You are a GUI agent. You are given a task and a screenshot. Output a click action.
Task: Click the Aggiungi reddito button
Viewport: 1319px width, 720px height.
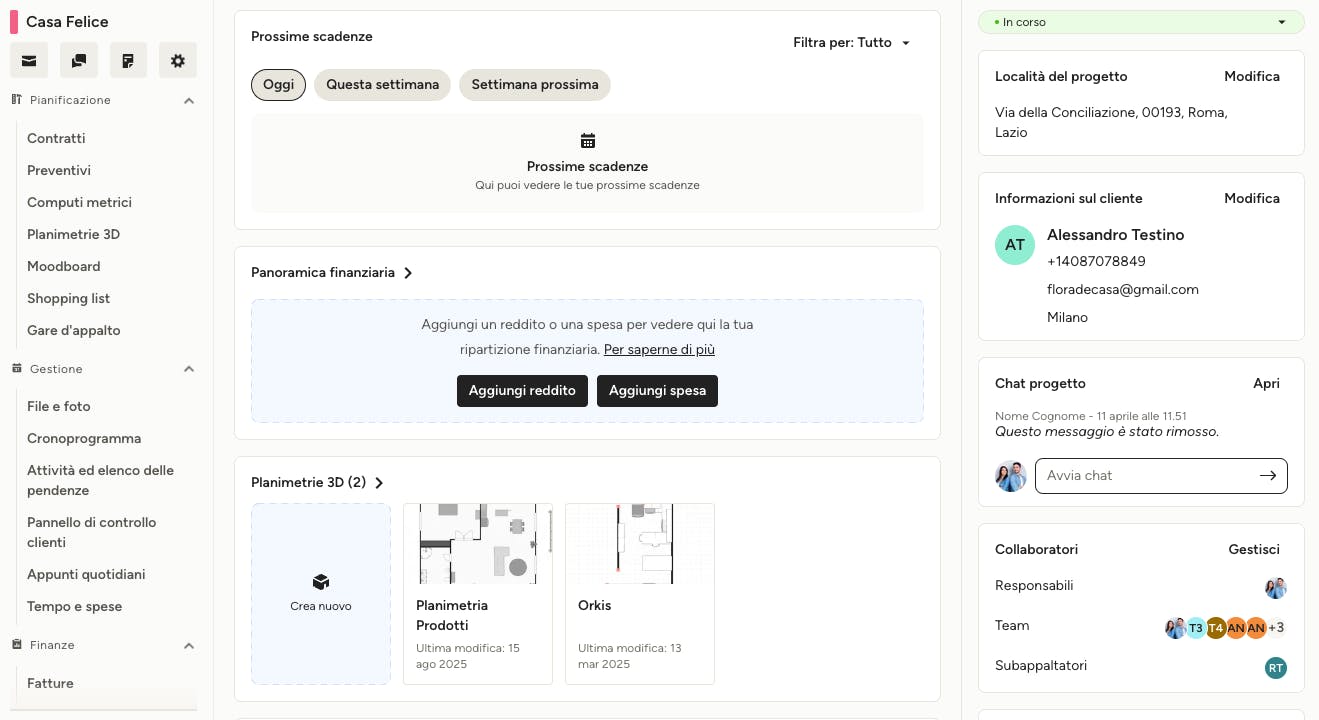point(522,391)
